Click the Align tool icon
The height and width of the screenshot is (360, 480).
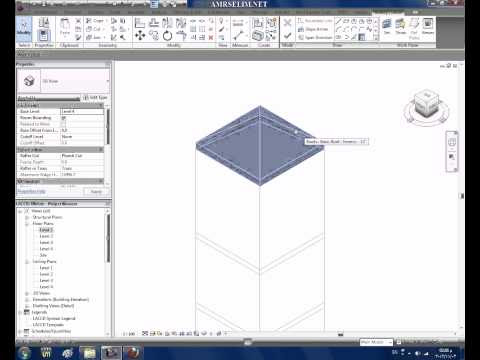coord(140,23)
